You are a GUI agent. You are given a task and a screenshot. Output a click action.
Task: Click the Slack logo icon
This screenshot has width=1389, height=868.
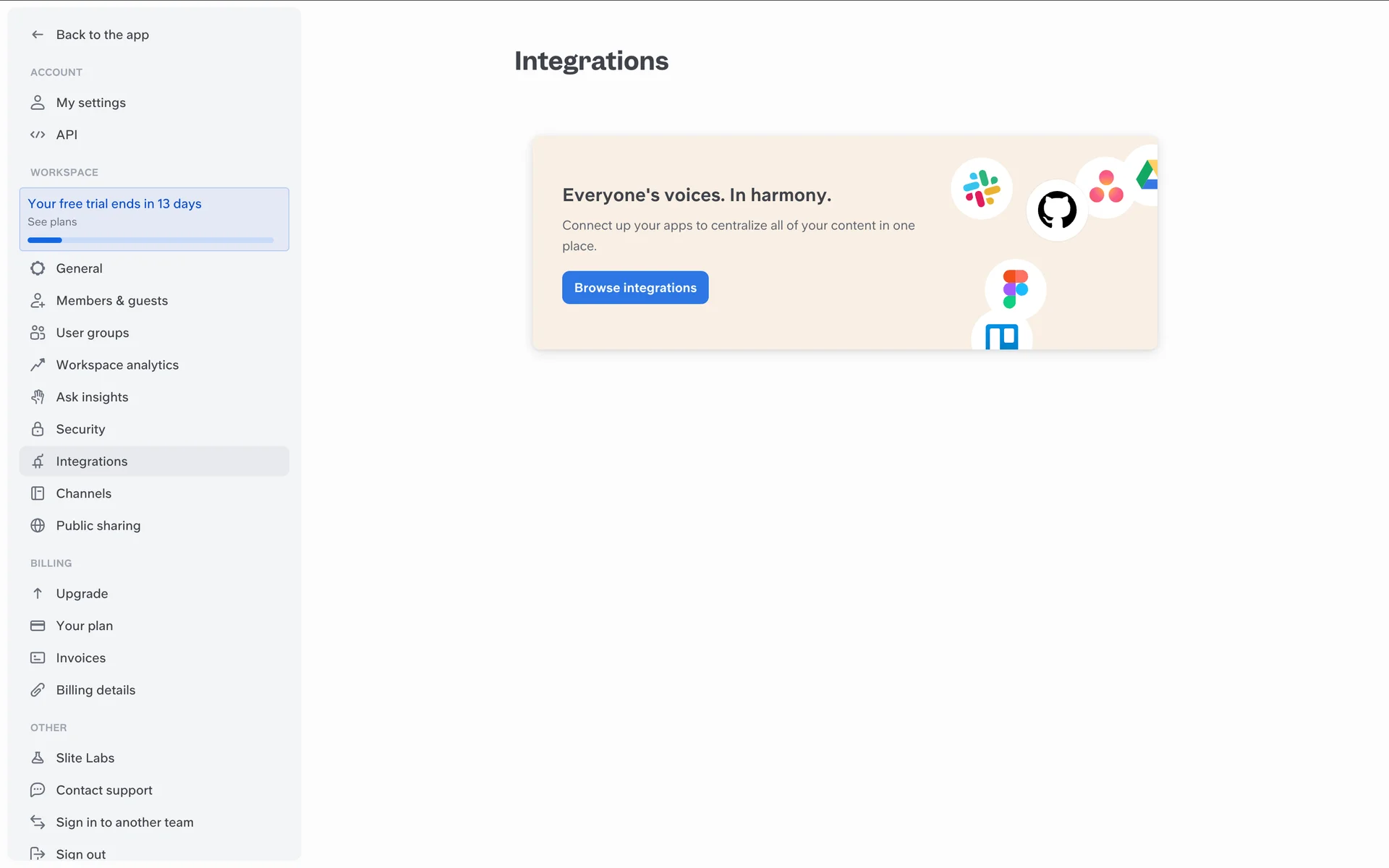click(981, 188)
